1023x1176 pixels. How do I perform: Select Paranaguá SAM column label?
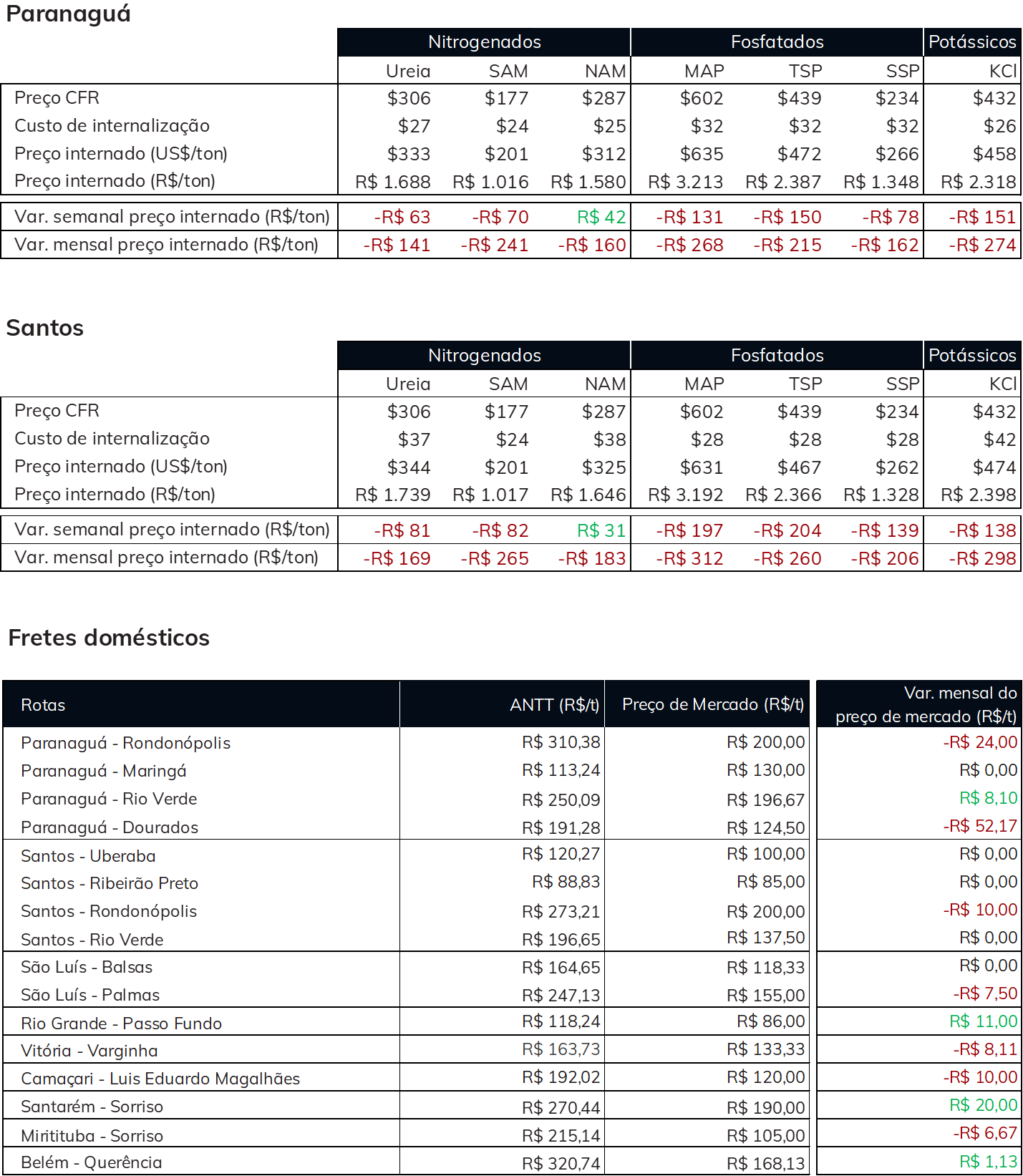point(508,72)
